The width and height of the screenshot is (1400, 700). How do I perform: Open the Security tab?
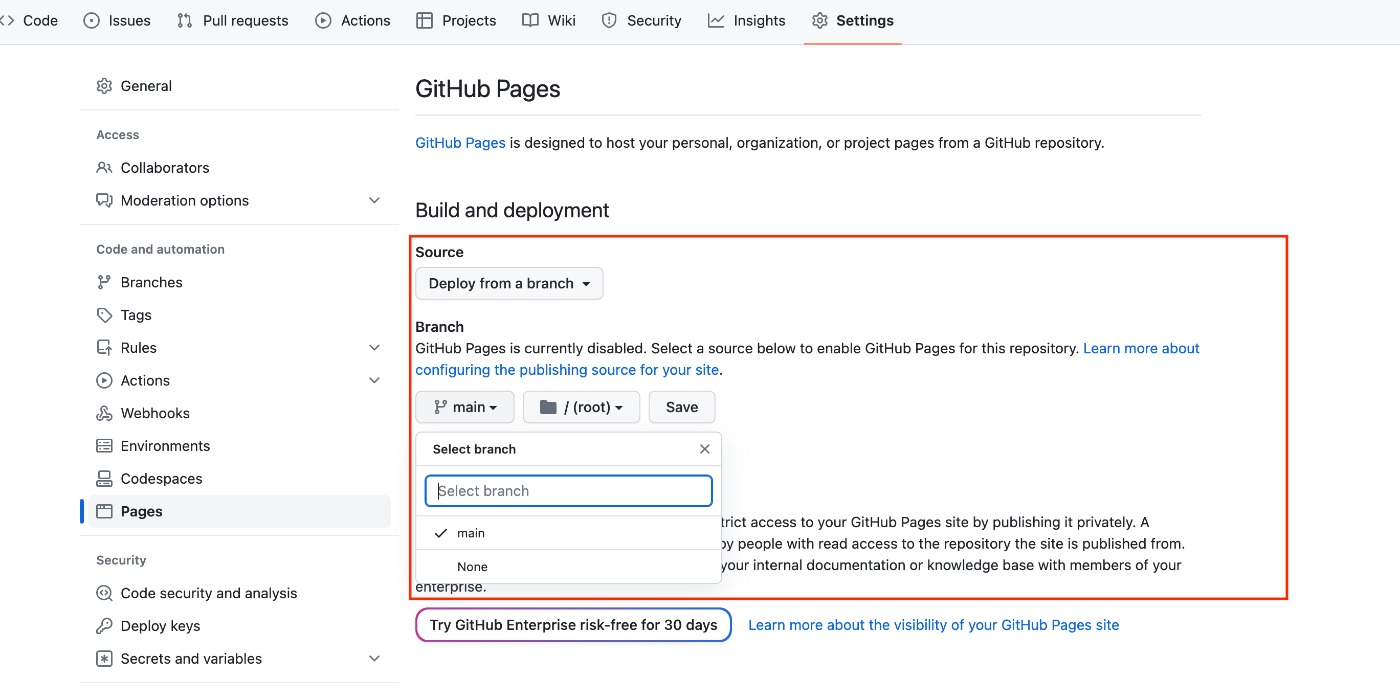[x=641, y=20]
